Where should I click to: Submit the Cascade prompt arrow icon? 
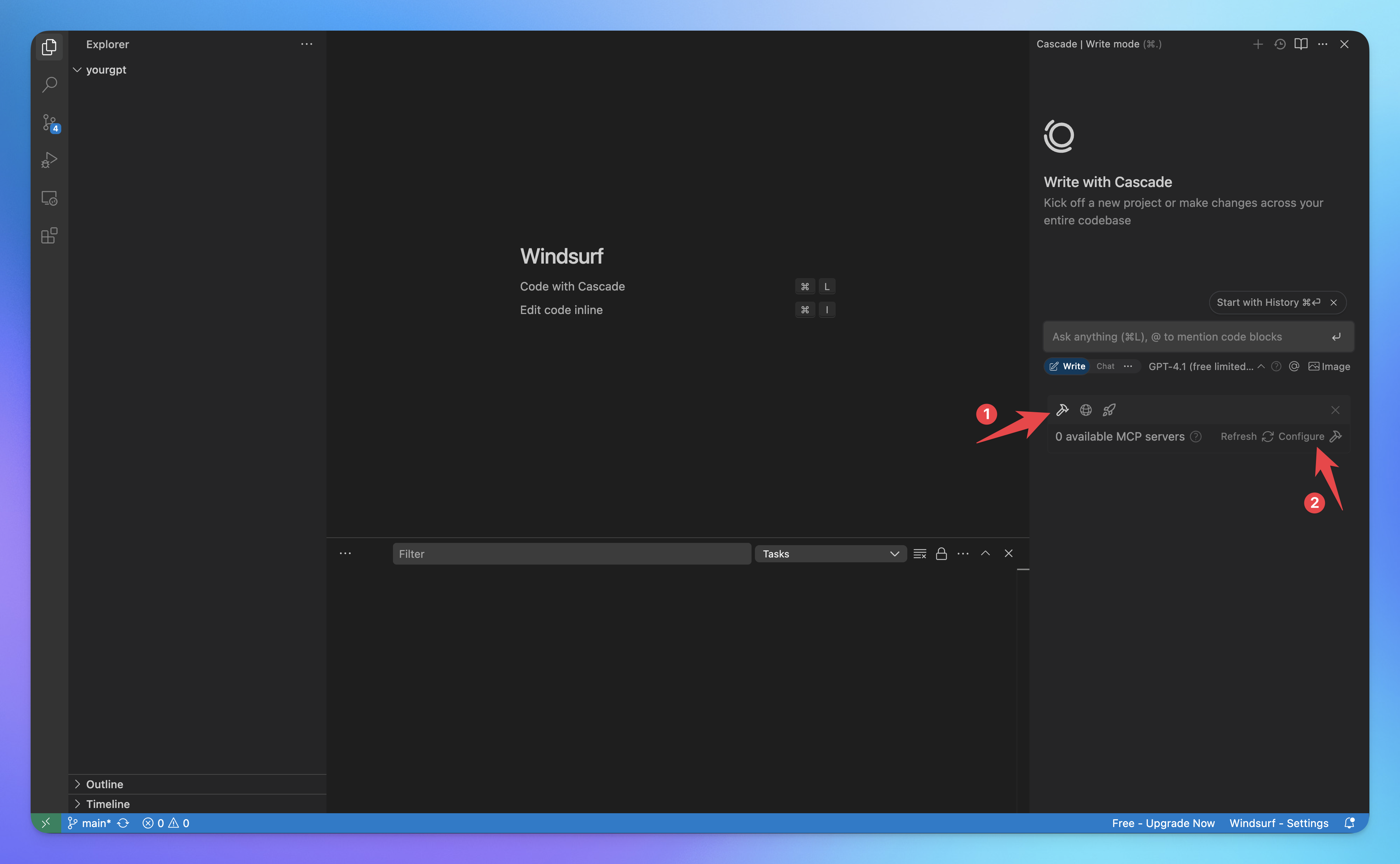pos(1336,336)
